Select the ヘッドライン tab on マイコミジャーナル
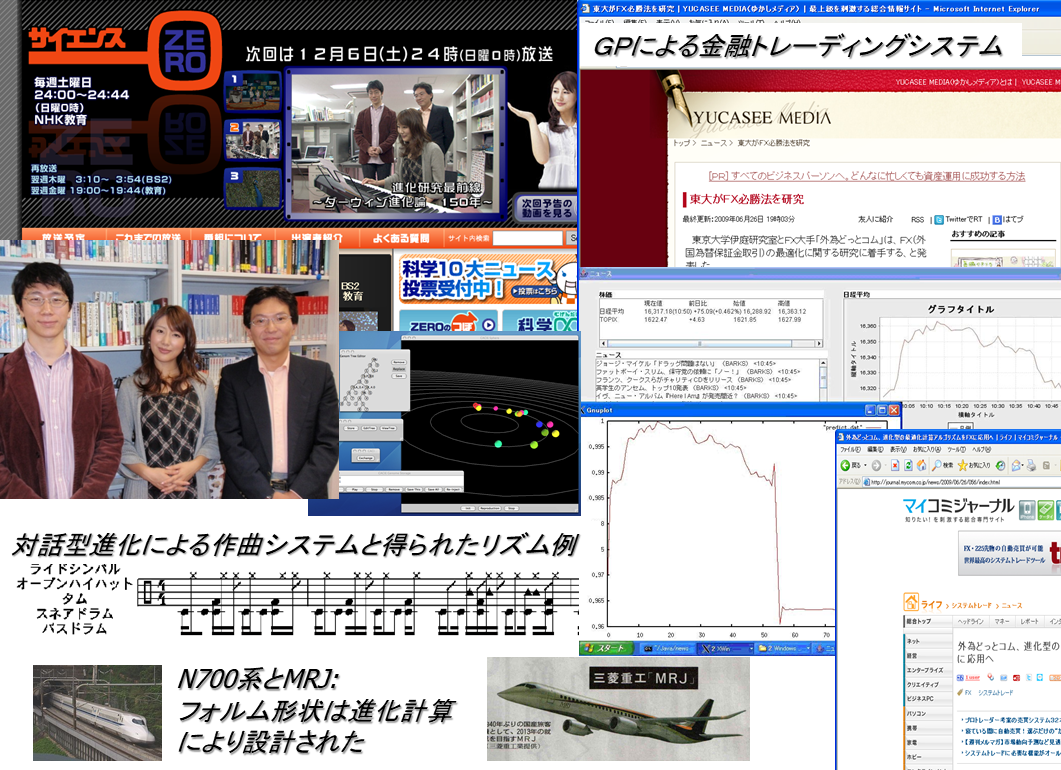1061x770 pixels. click(970, 621)
